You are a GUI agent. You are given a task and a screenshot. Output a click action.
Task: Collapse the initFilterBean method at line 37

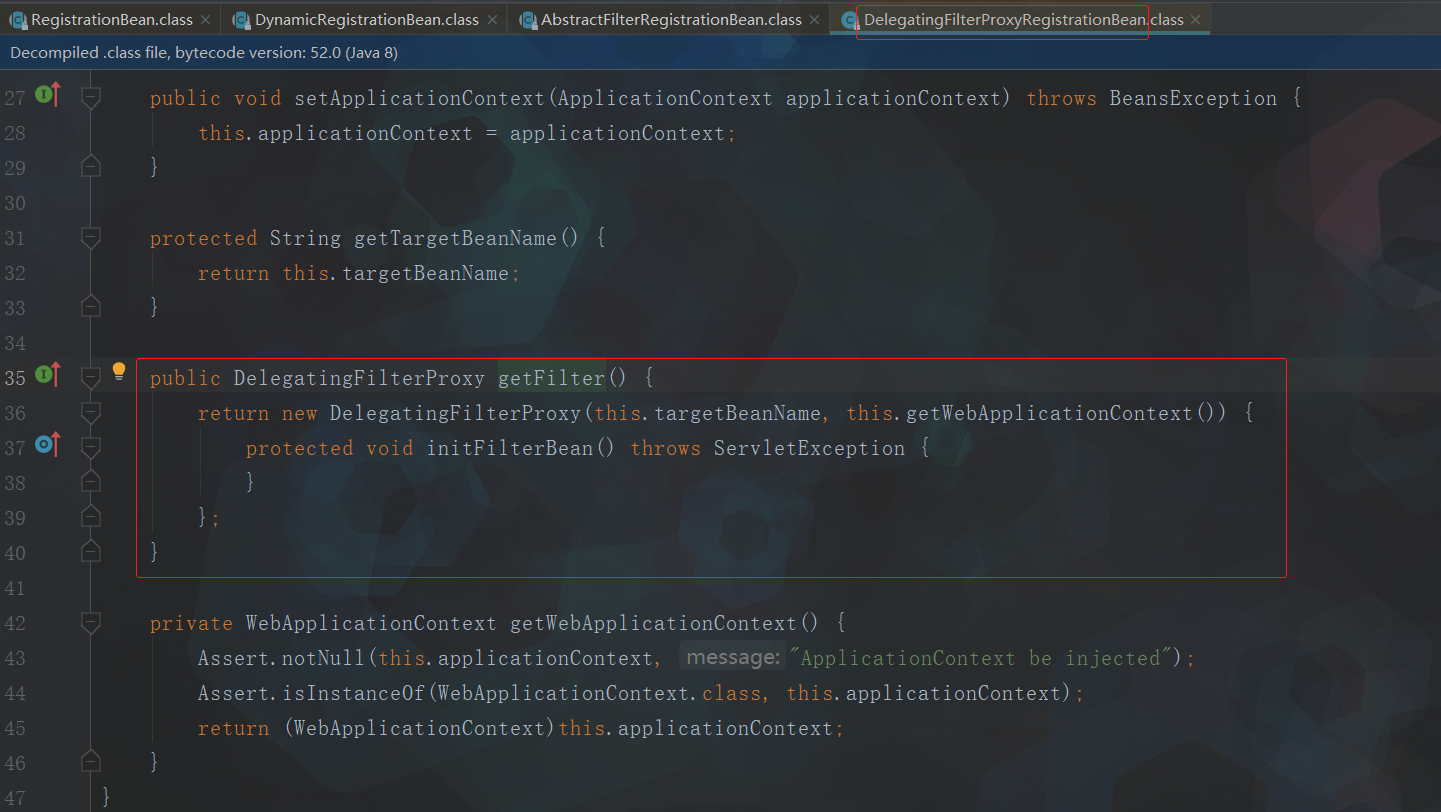[x=91, y=447]
